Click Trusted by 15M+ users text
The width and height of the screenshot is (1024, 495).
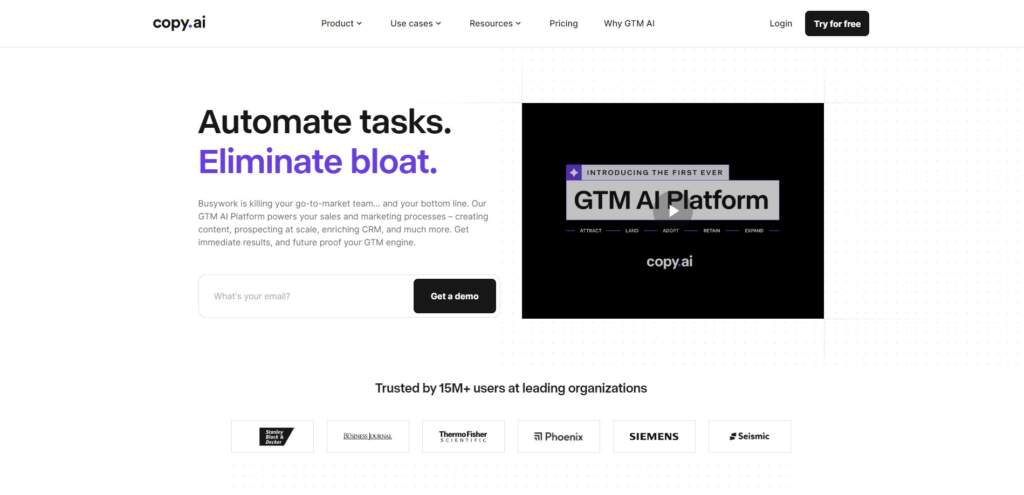pos(511,388)
